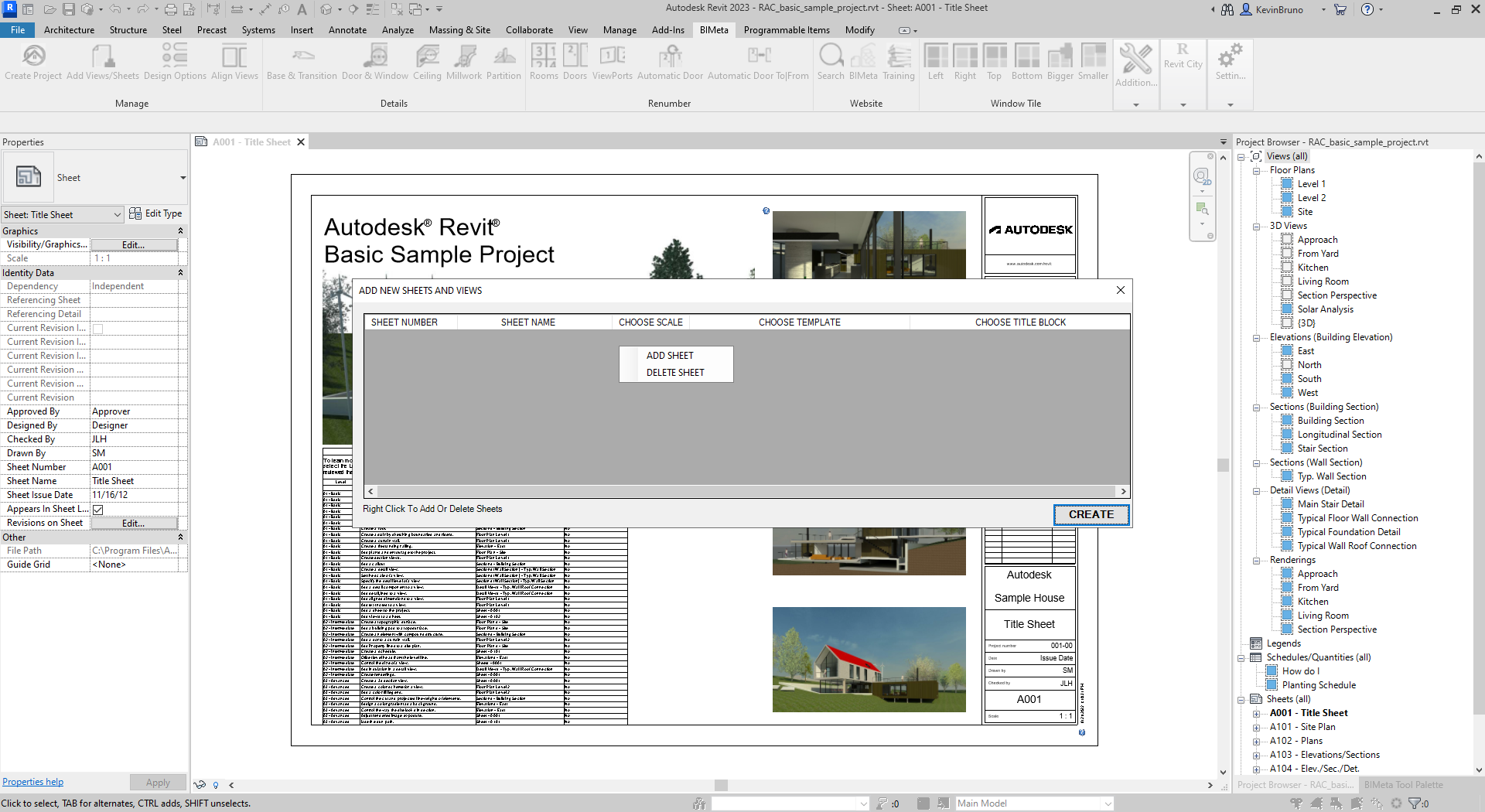1485x812 pixels.
Task: Run the Rooms renumber tool
Action: point(544,62)
